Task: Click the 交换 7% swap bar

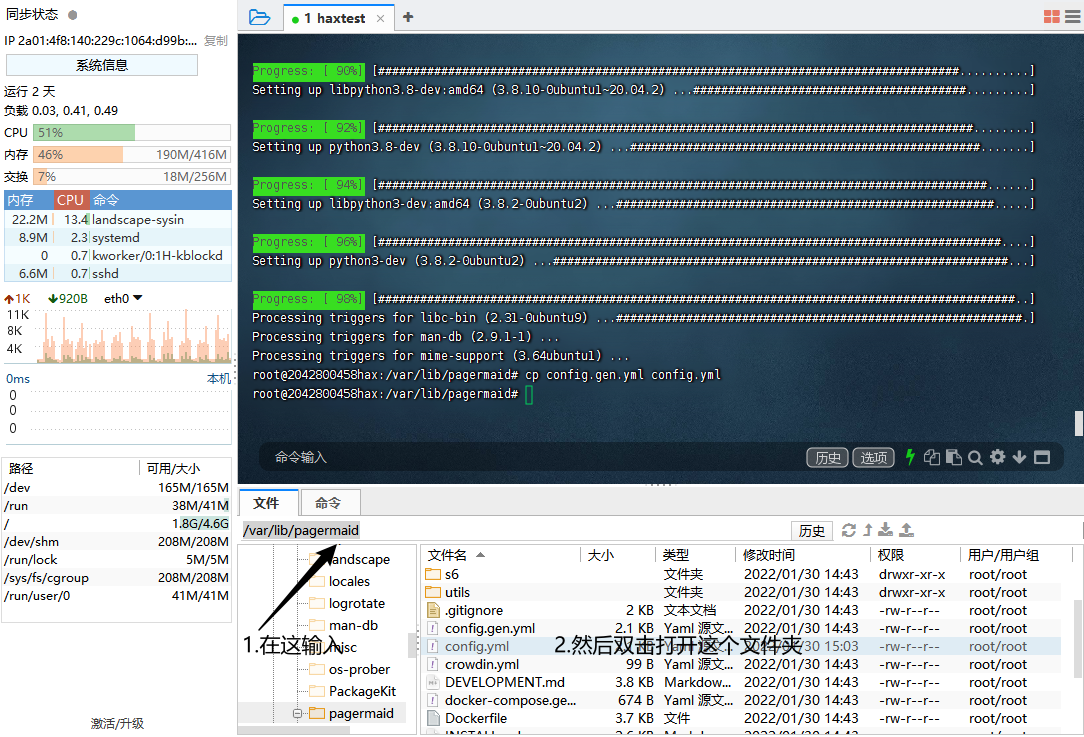Action: click(x=131, y=177)
